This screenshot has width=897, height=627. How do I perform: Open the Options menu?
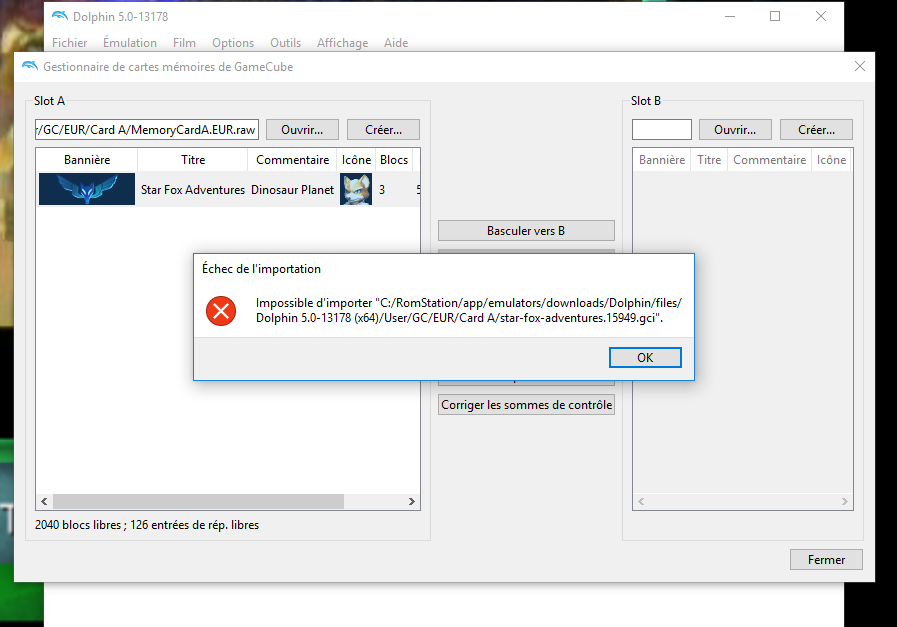pyautogui.click(x=233, y=43)
